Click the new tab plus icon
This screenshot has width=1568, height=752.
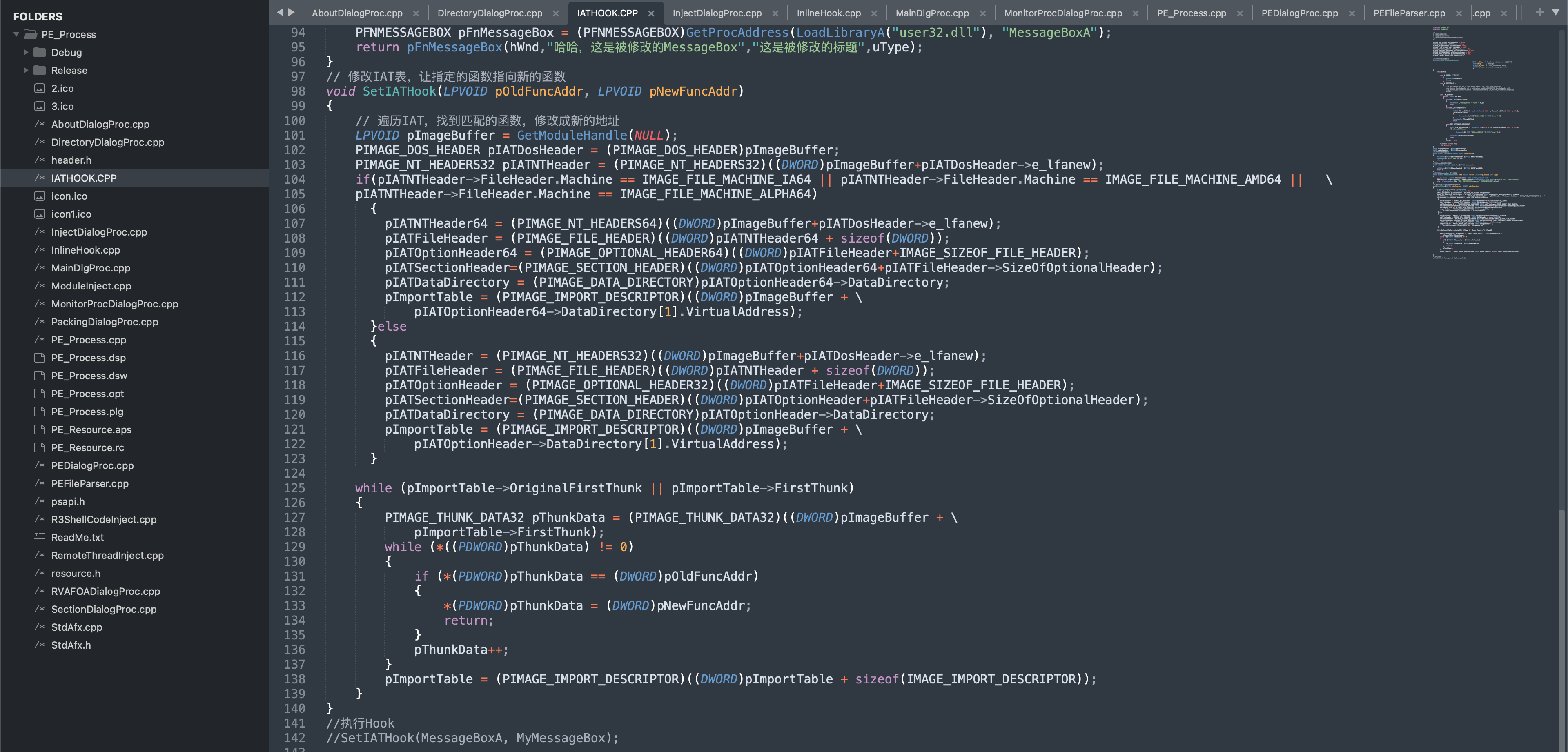coord(1539,12)
